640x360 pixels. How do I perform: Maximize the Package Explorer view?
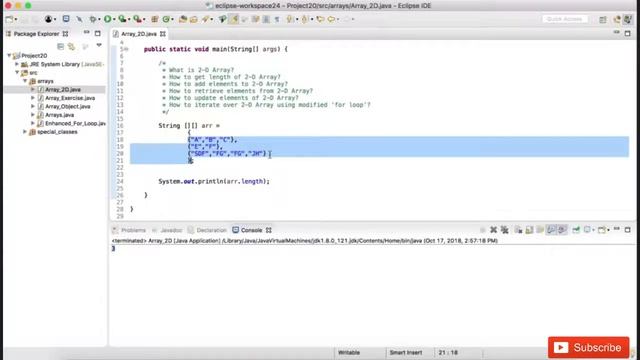98,33
